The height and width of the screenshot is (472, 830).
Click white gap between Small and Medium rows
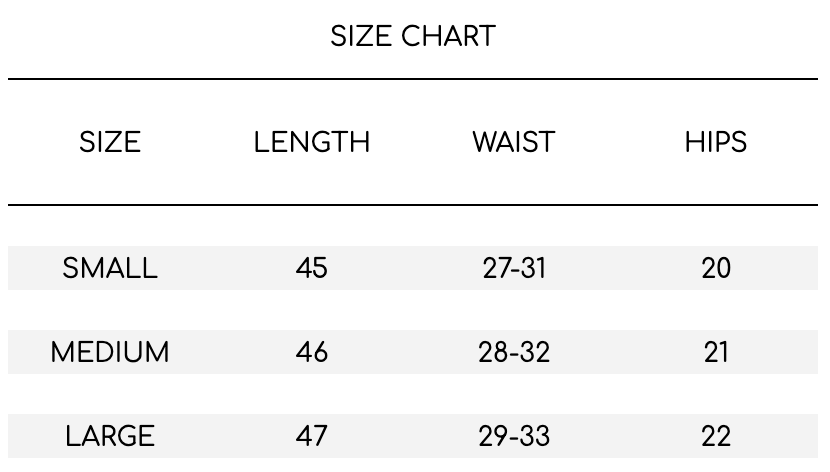click(x=413, y=310)
